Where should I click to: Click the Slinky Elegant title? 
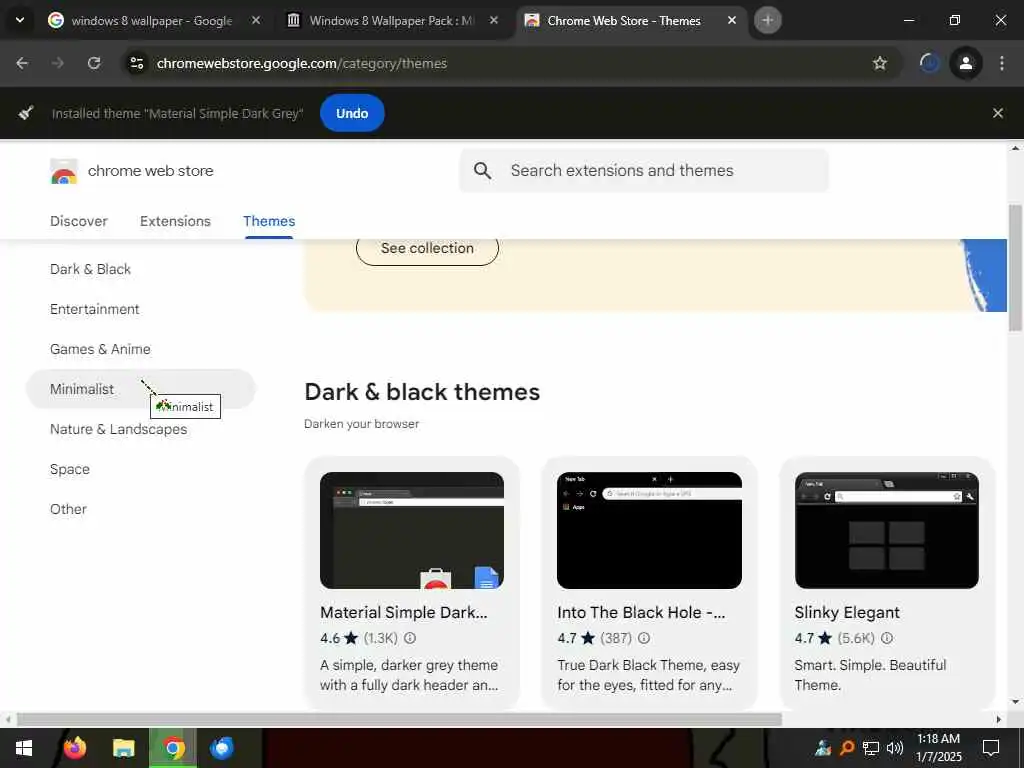tap(847, 613)
